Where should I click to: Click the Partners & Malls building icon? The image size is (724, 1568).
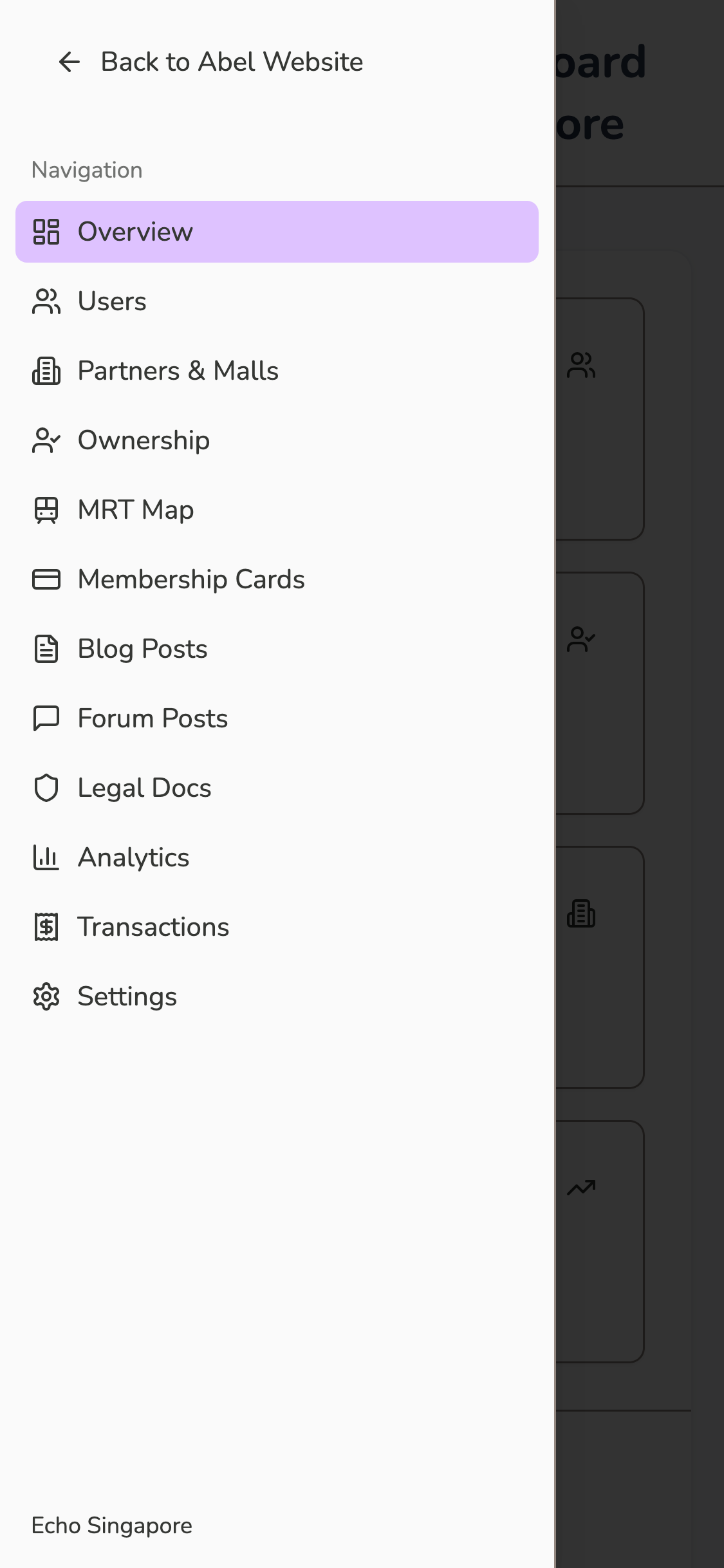click(46, 371)
